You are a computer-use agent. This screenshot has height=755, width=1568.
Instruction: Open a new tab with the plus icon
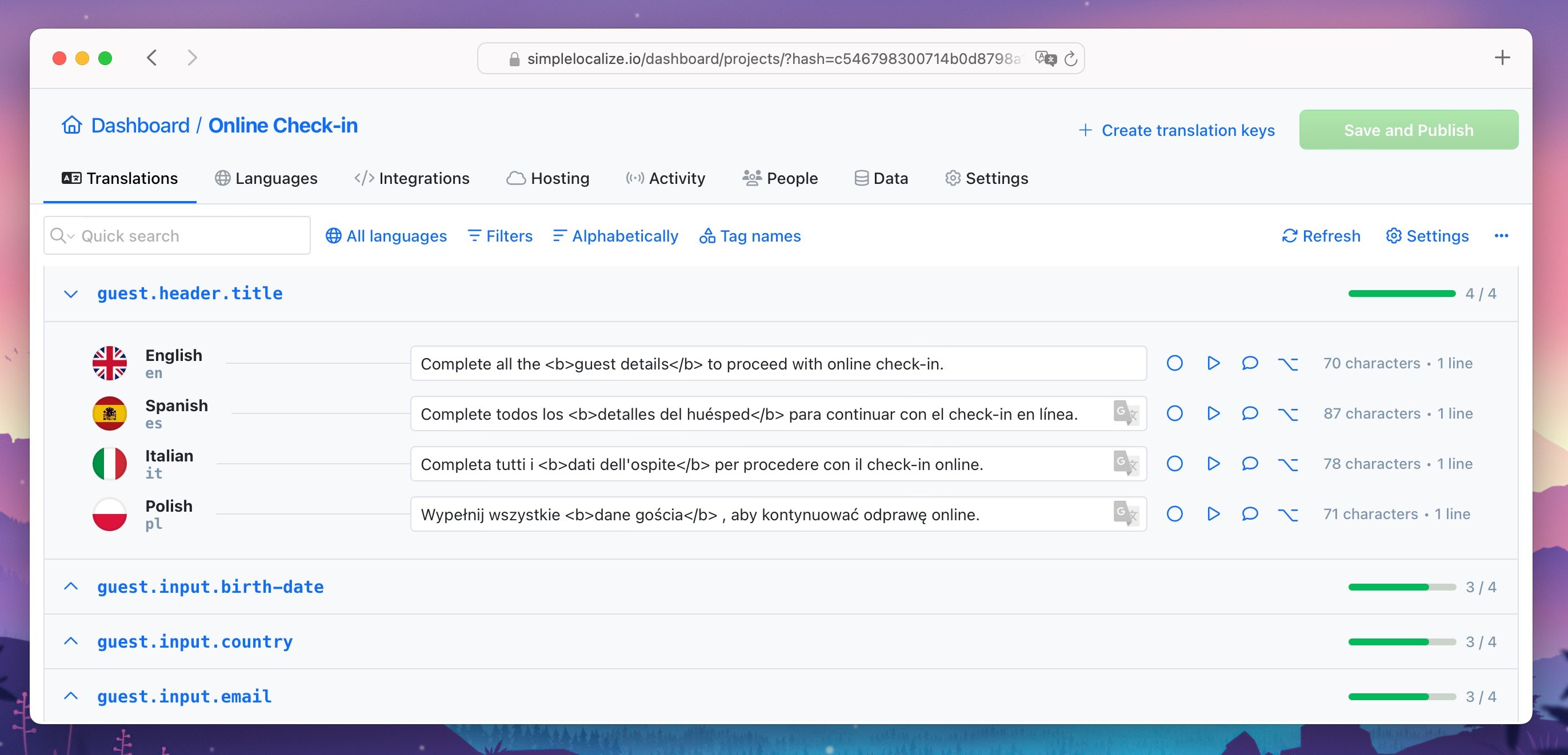click(1502, 58)
